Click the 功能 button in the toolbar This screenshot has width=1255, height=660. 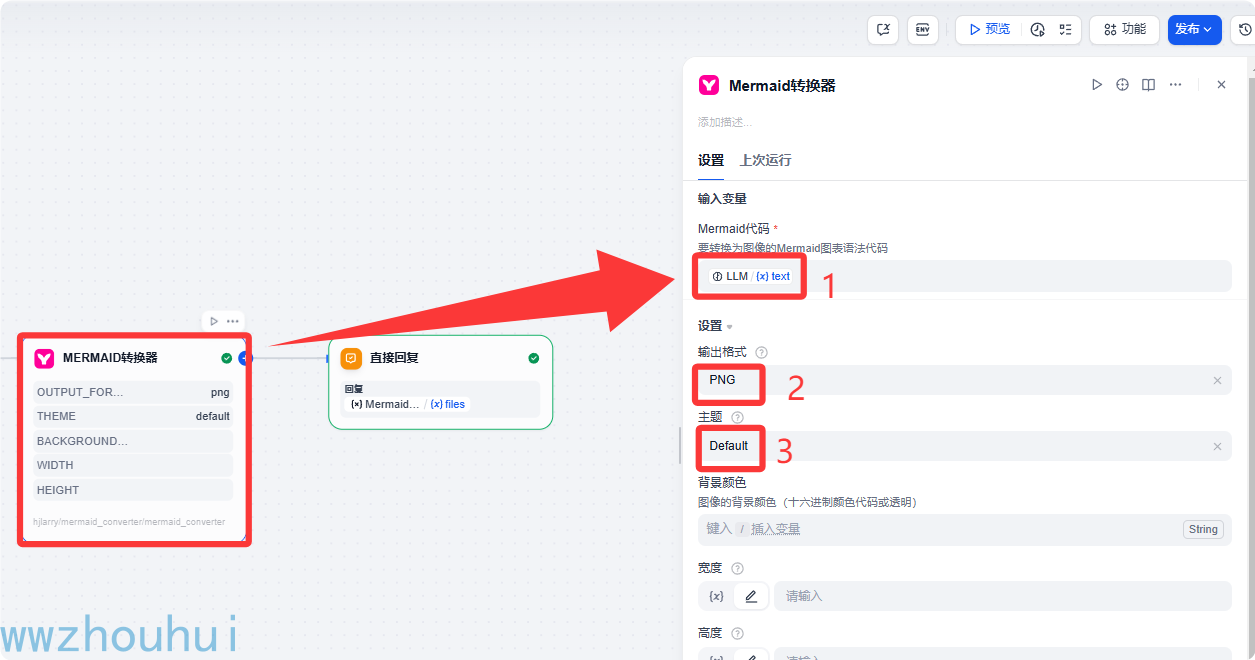pyautogui.click(x=1124, y=30)
